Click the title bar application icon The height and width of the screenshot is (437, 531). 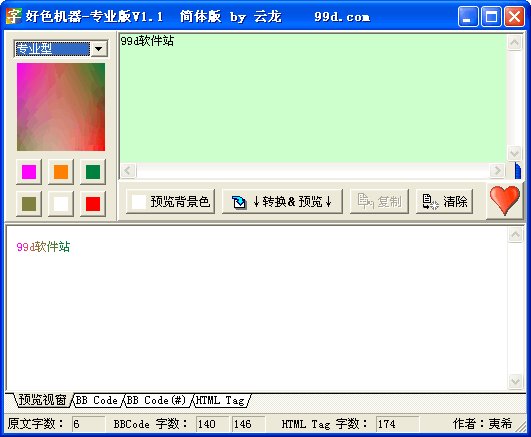coord(14,16)
